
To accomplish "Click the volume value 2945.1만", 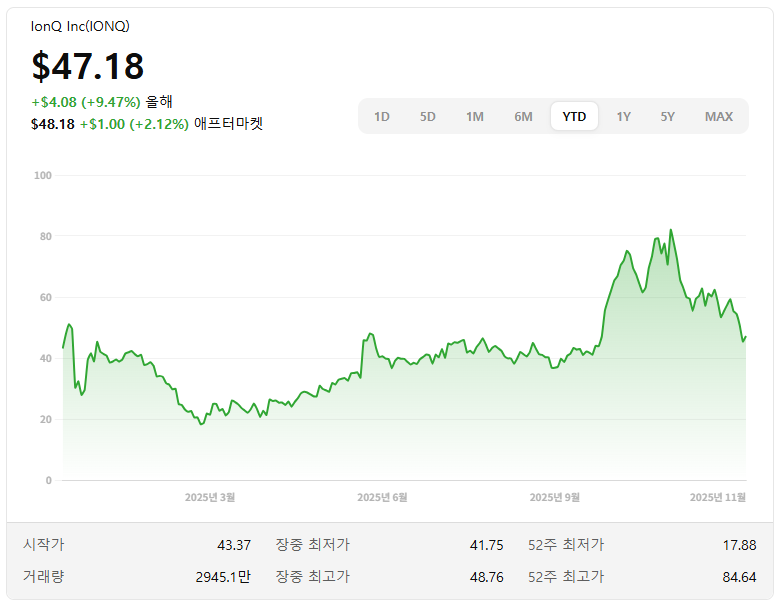I will [x=223, y=577].
